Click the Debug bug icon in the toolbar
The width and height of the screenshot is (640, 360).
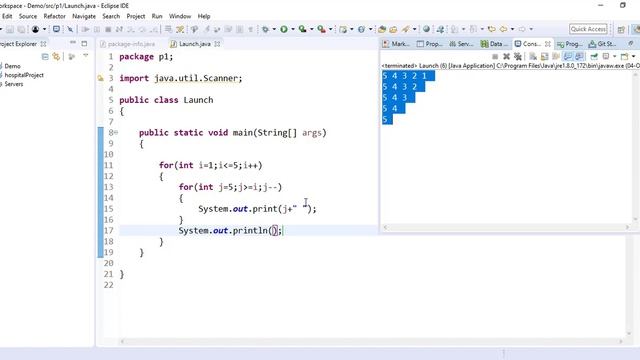(265, 29)
